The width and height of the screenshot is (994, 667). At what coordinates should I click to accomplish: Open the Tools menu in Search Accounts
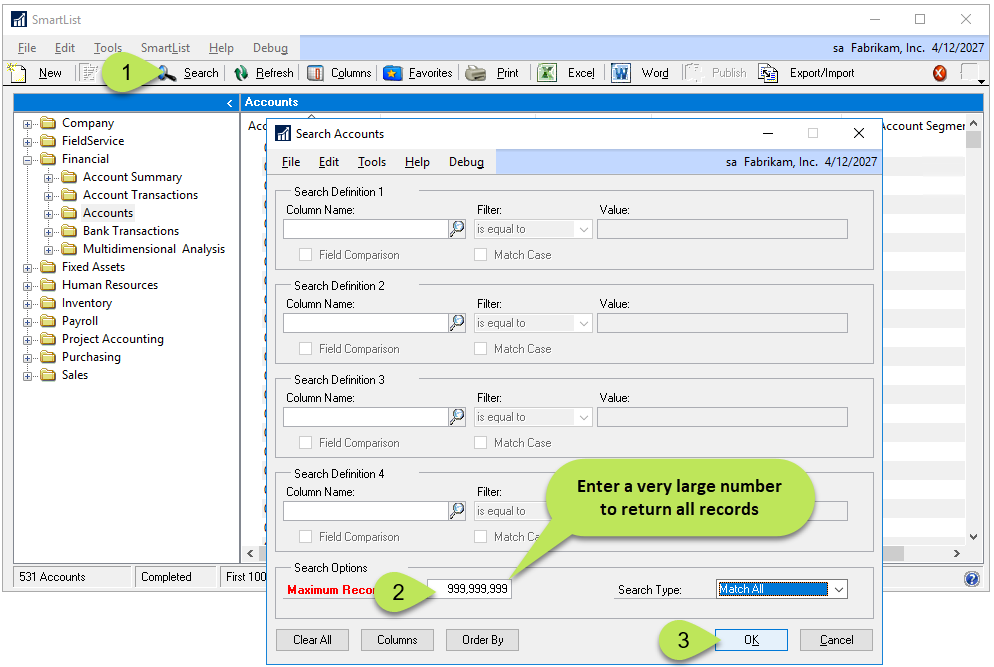[371, 161]
